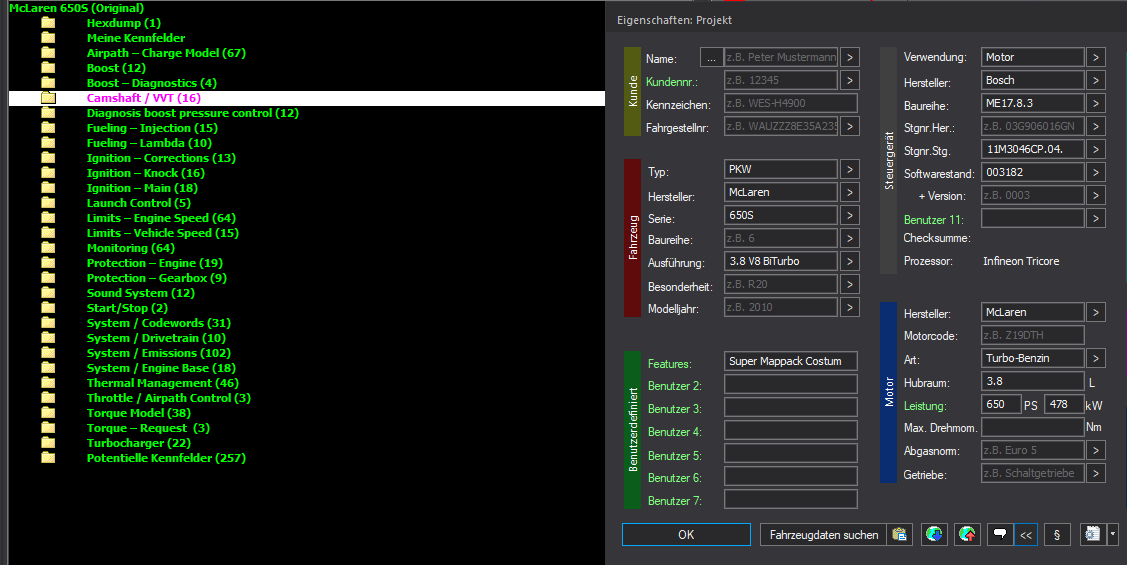Open the dropdown arrow next to document icon
Screen dimensions: 1127x565
(x=1113, y=534)
